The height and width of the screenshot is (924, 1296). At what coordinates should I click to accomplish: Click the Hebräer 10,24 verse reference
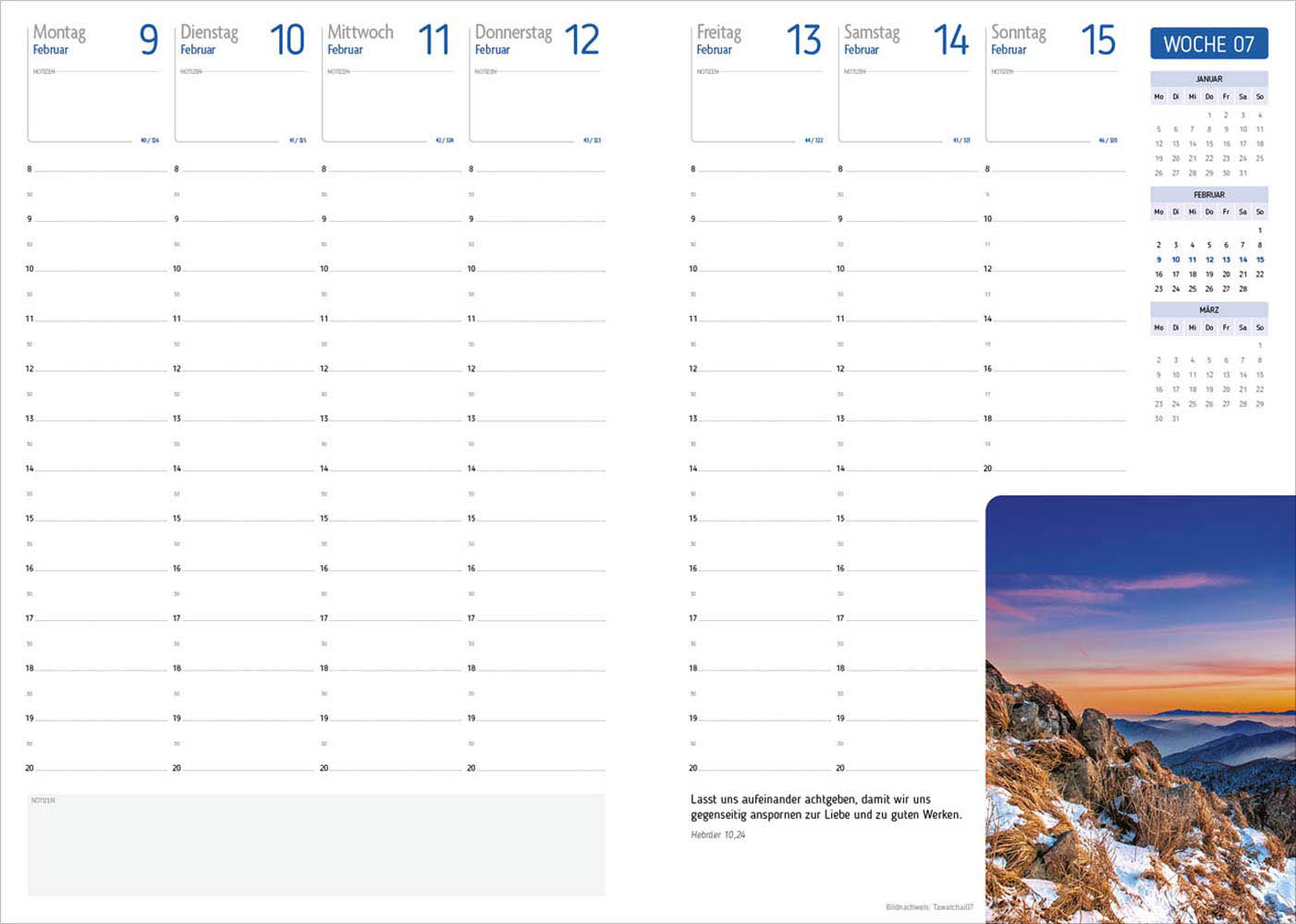[x=718, y=835]
